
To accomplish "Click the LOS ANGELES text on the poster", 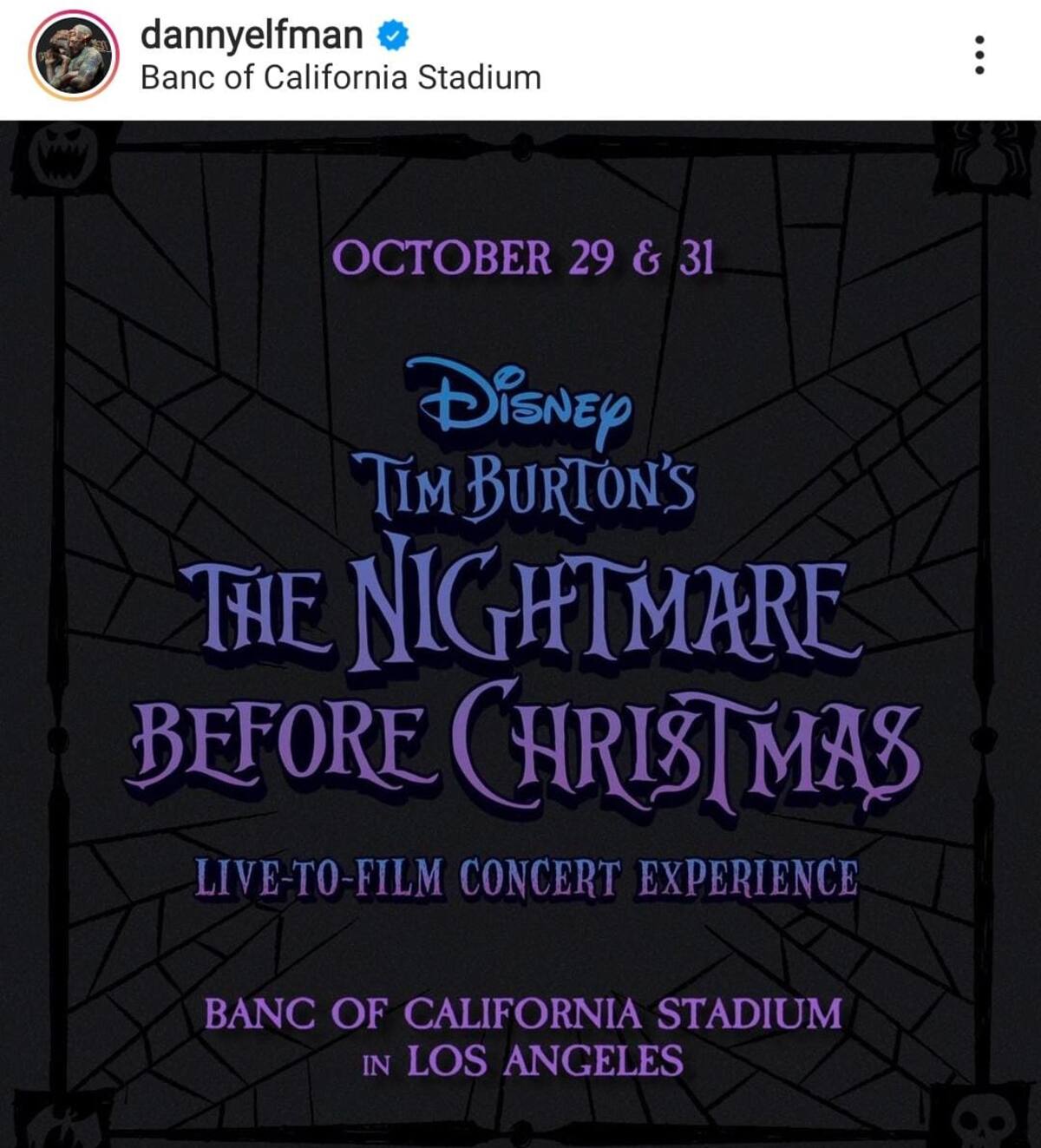I will coord(545,1060).
